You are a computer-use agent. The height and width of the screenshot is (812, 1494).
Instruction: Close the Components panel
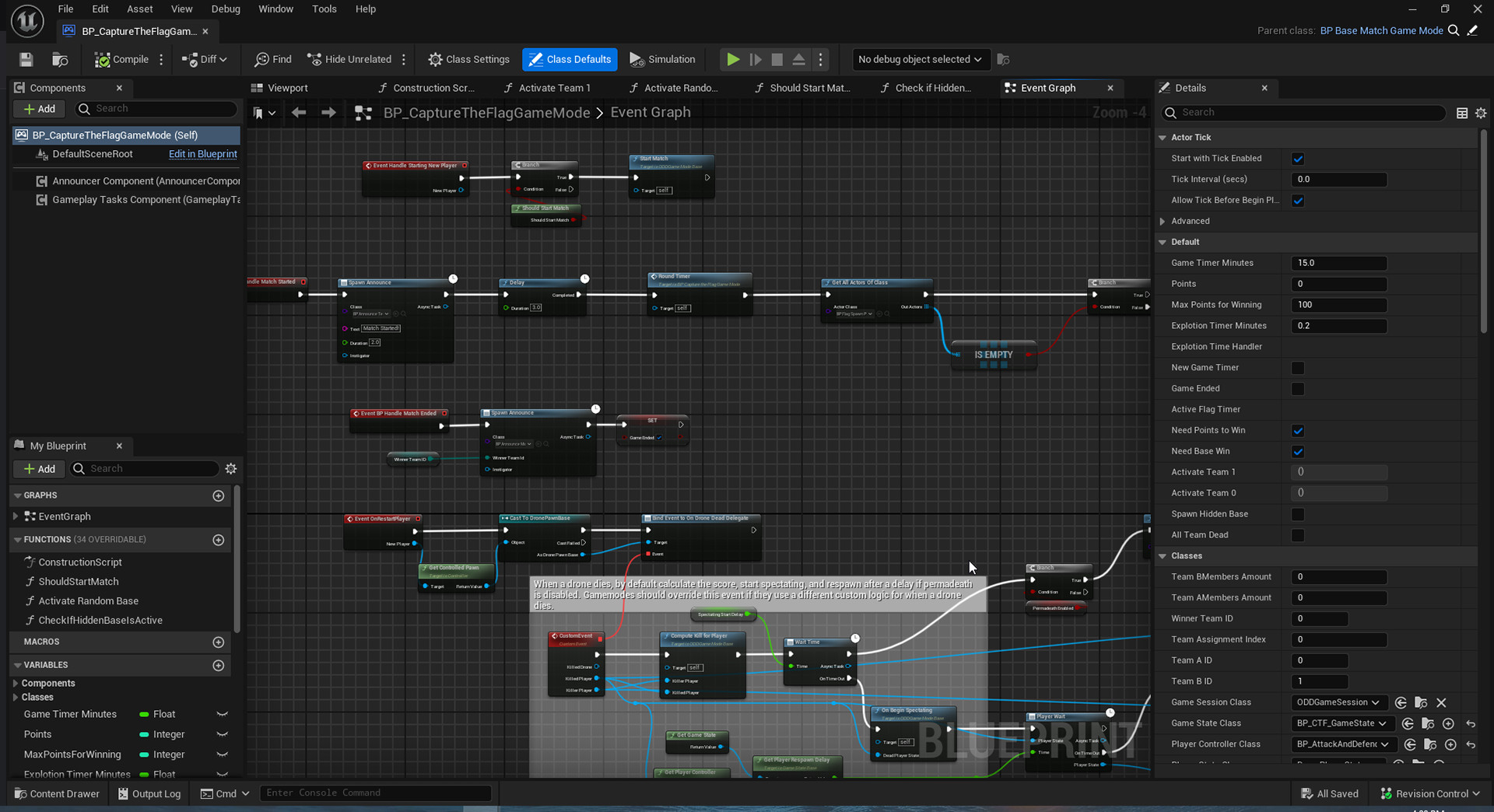coord(119,88)
